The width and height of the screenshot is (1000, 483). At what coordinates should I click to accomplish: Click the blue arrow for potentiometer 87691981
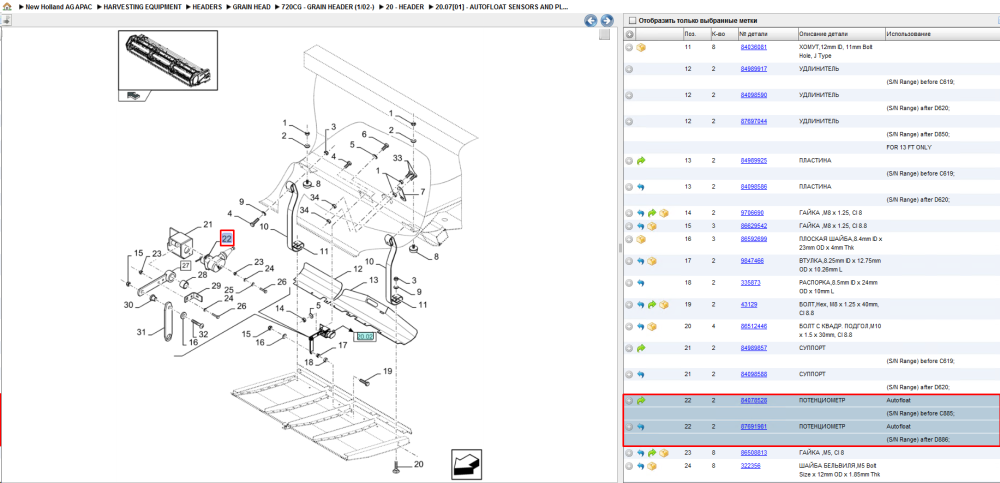[x=641, y=427]
